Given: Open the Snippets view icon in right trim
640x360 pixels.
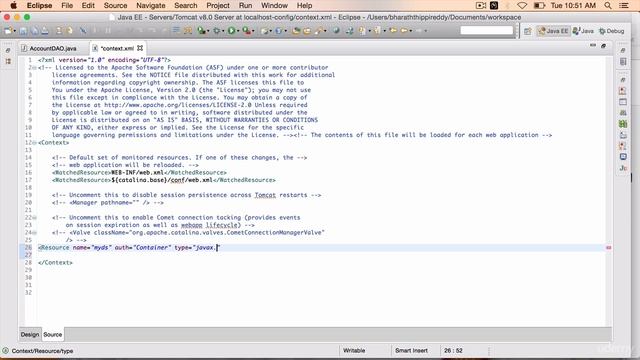Looking at the screenshot, I should pos(623,135).
